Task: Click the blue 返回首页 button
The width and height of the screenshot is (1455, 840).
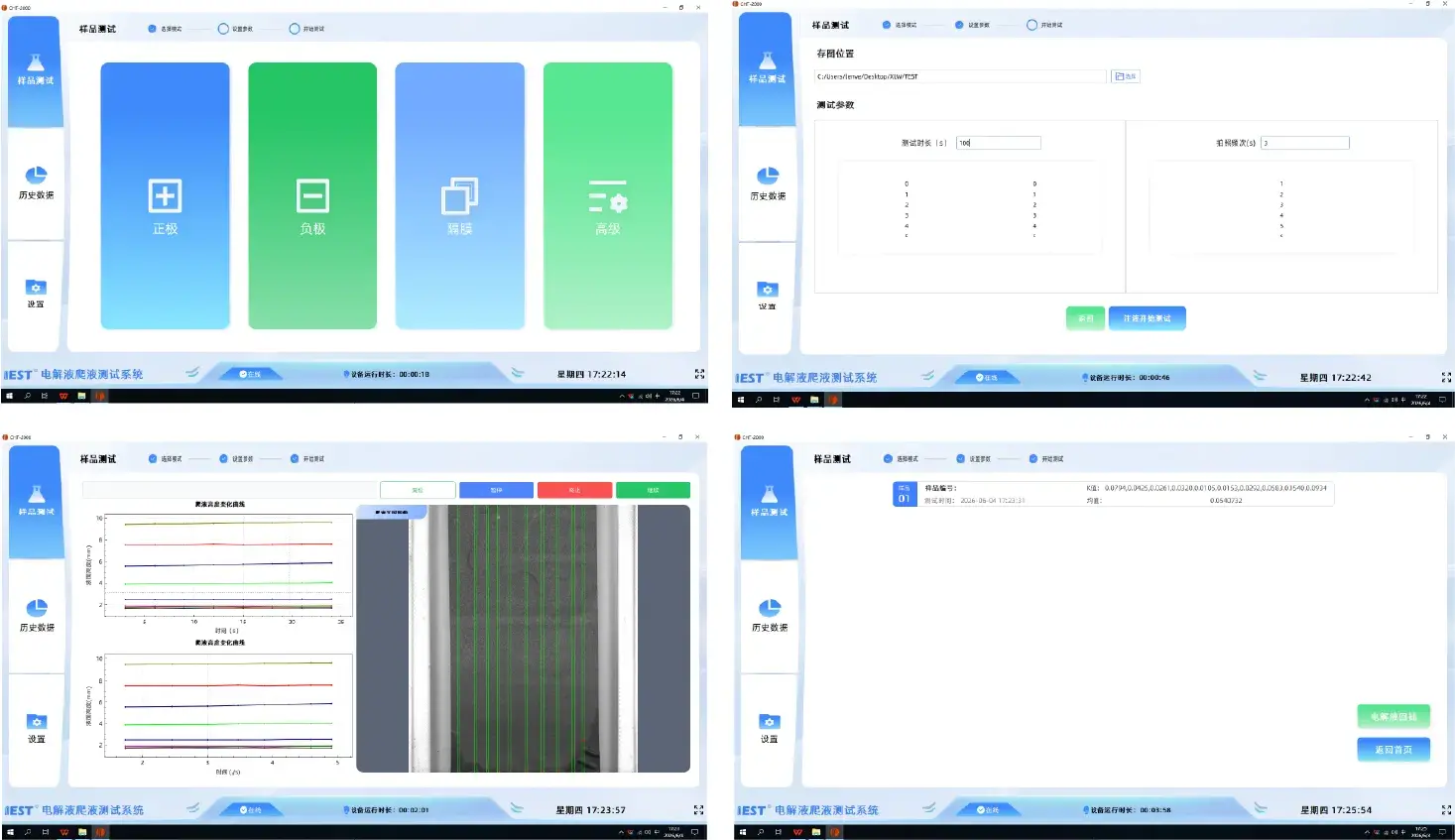Action: point(1394,750)
